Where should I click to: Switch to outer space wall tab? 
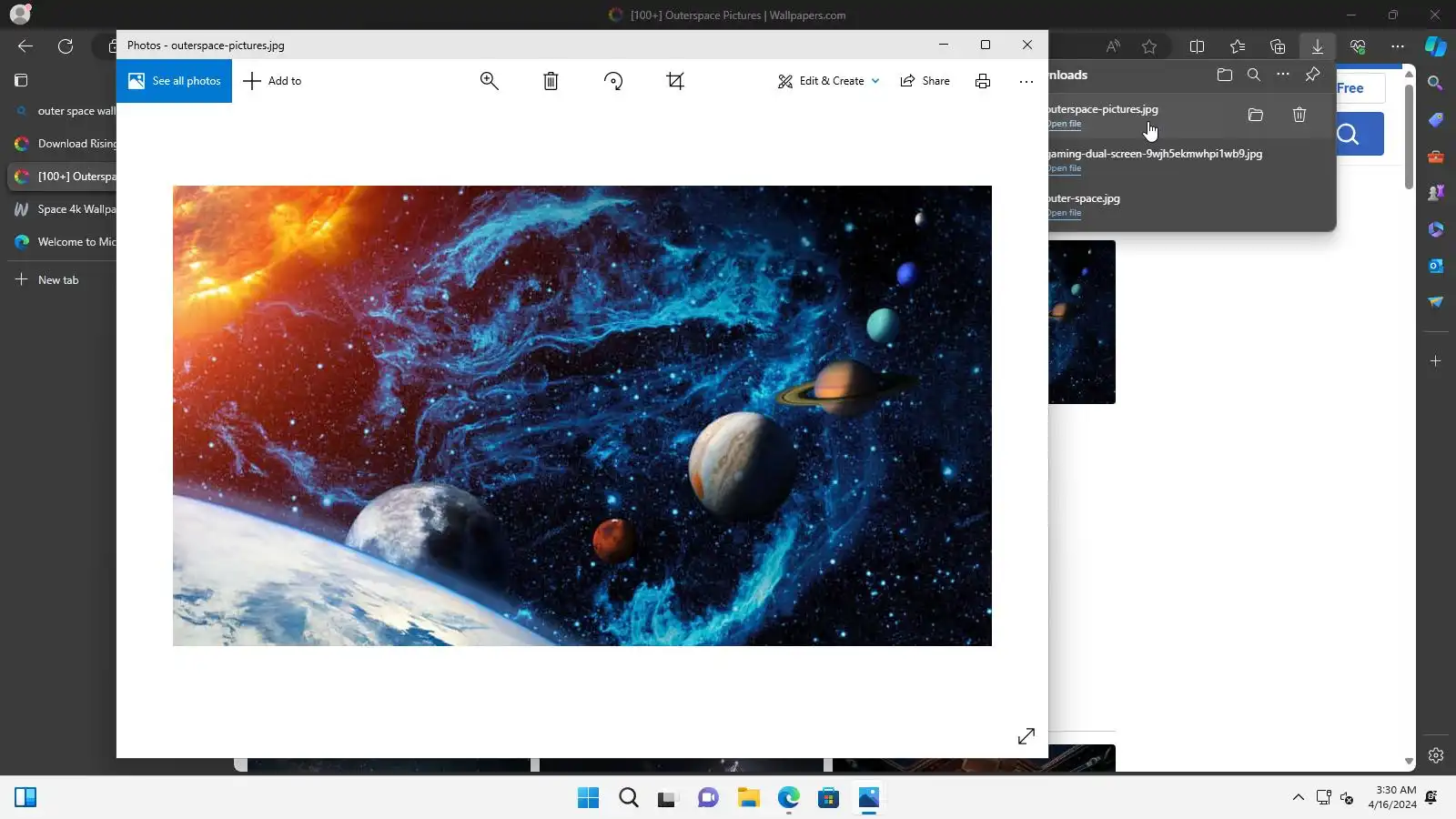[x=64, y=111]
